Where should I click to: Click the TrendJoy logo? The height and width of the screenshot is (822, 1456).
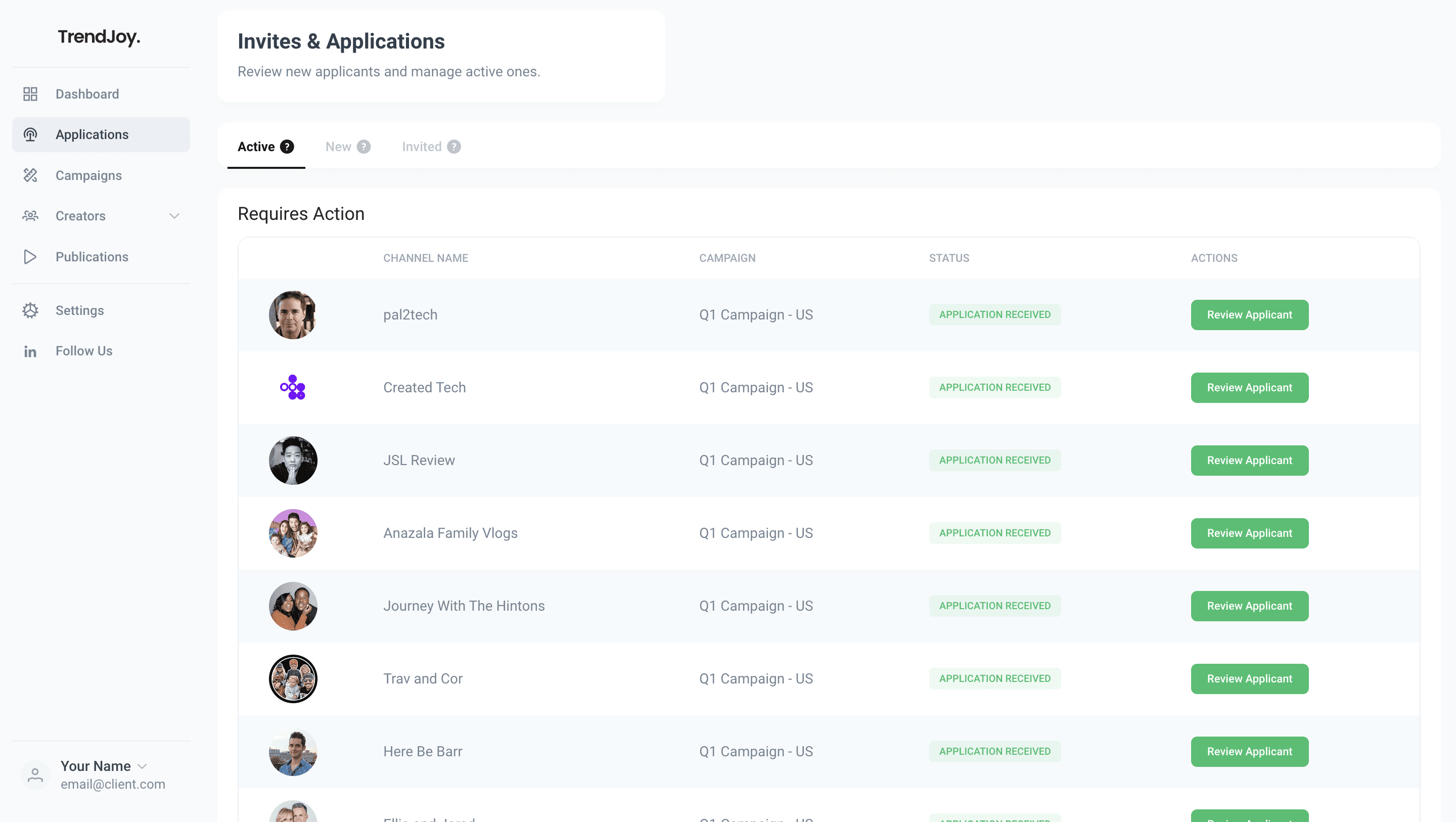click(x=99, y=37)
